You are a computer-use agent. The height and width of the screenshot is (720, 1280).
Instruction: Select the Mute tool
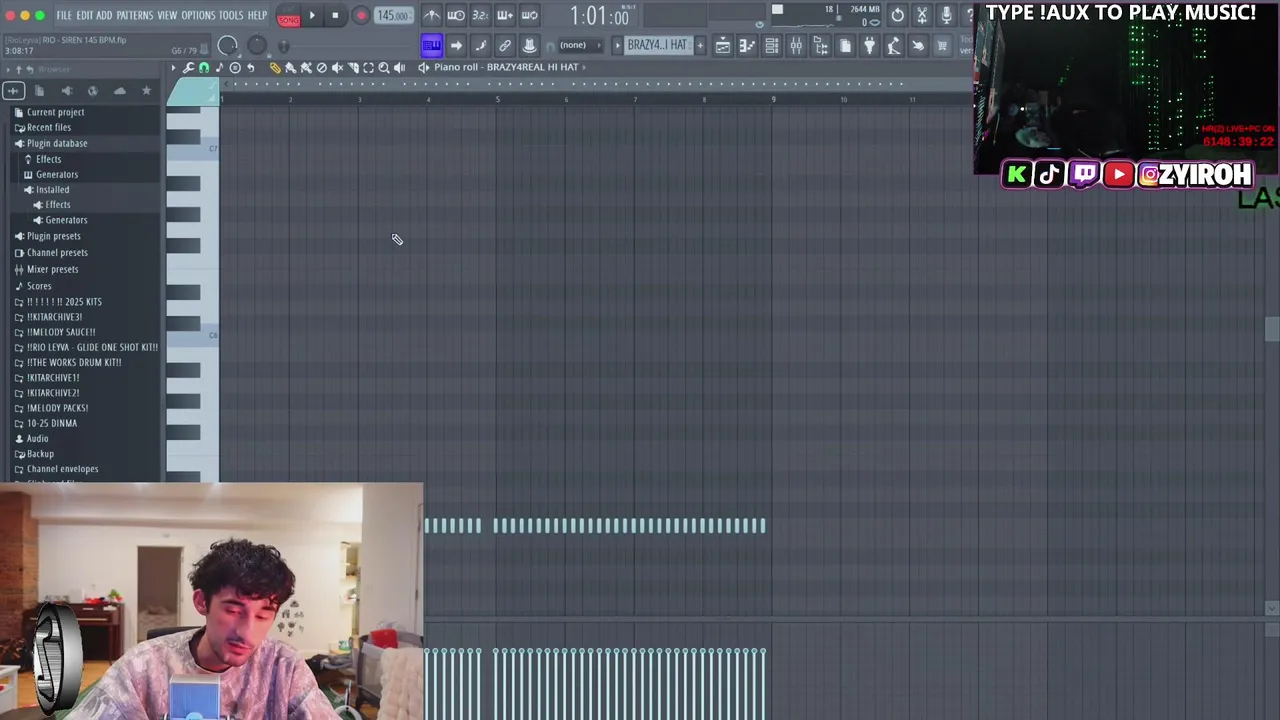[x=337, y=68]
